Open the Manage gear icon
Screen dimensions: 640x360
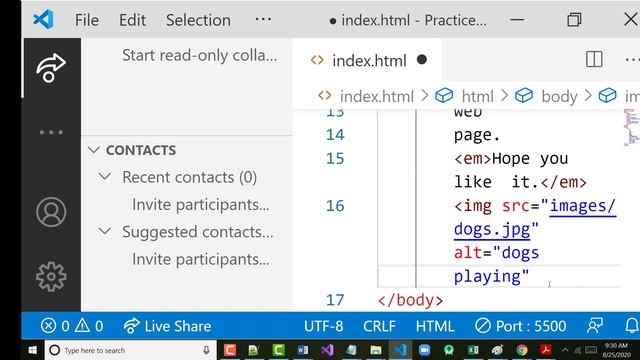coord(51,277)
